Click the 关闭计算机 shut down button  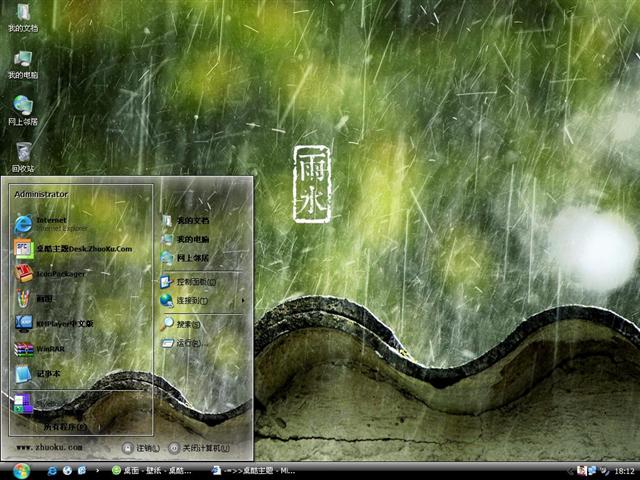[199, 448]
